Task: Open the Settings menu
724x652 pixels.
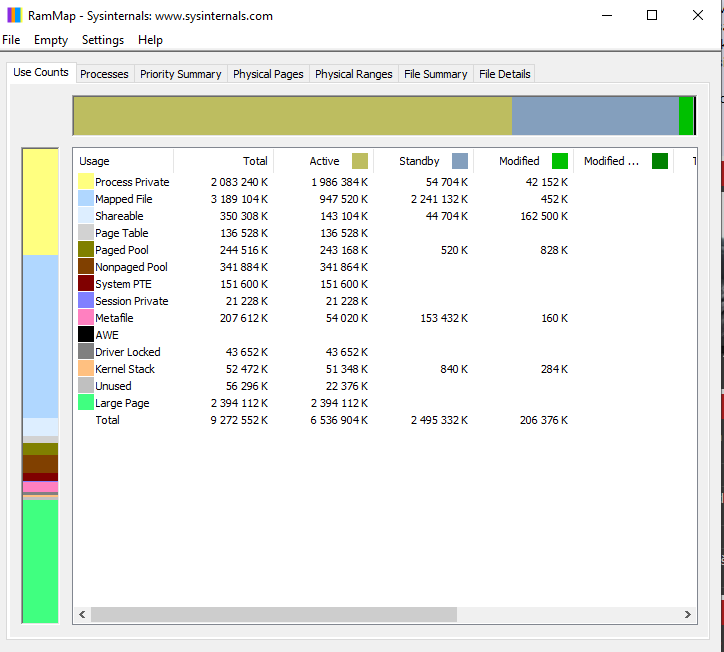Action: click(103, 40)
